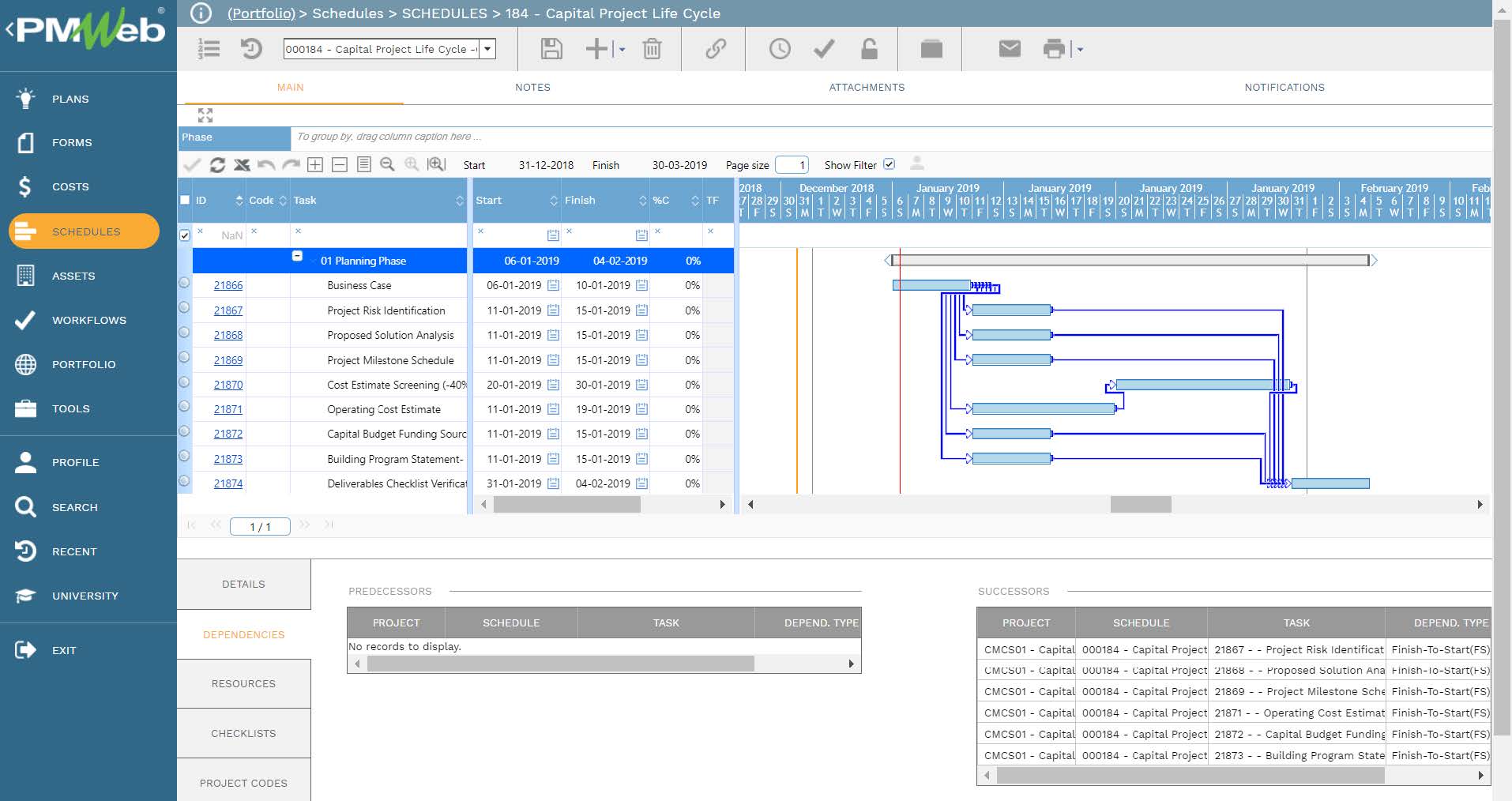This screenshot has width=1512, height=801.
Task: Open task link 21870
Action: pos(228,385)
